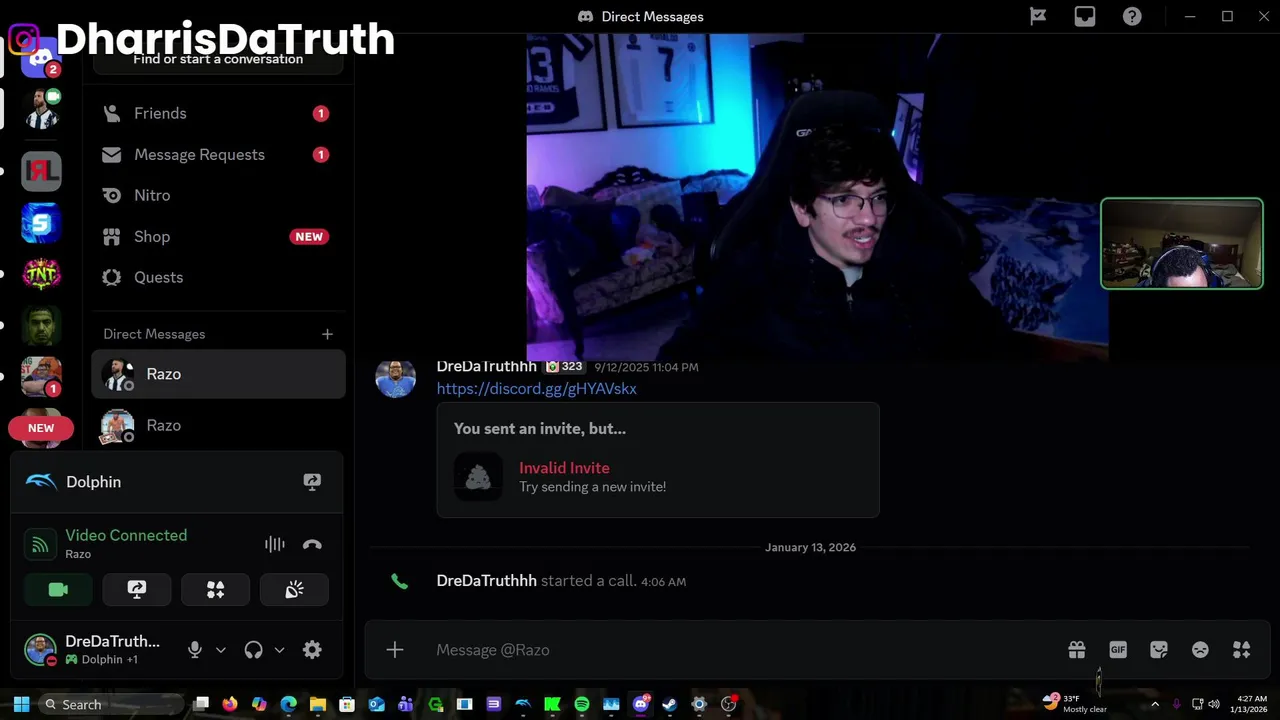Send a gift with the gift icon
Image resolution: width=1280 pixels, height=720 pixels.
1077,650
